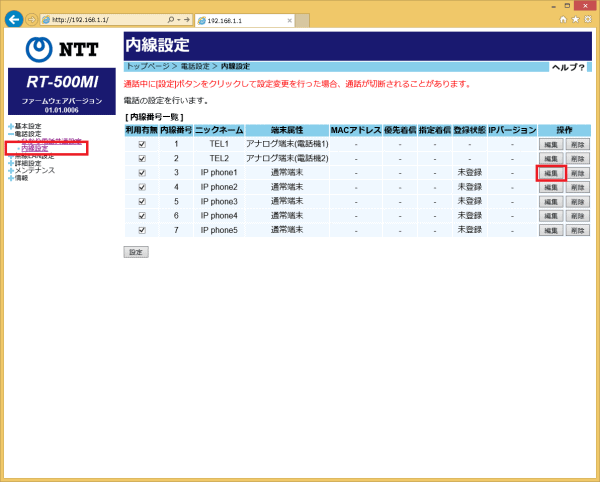Click 電話設定 in the breadcrumb

(x=195, y=67)
